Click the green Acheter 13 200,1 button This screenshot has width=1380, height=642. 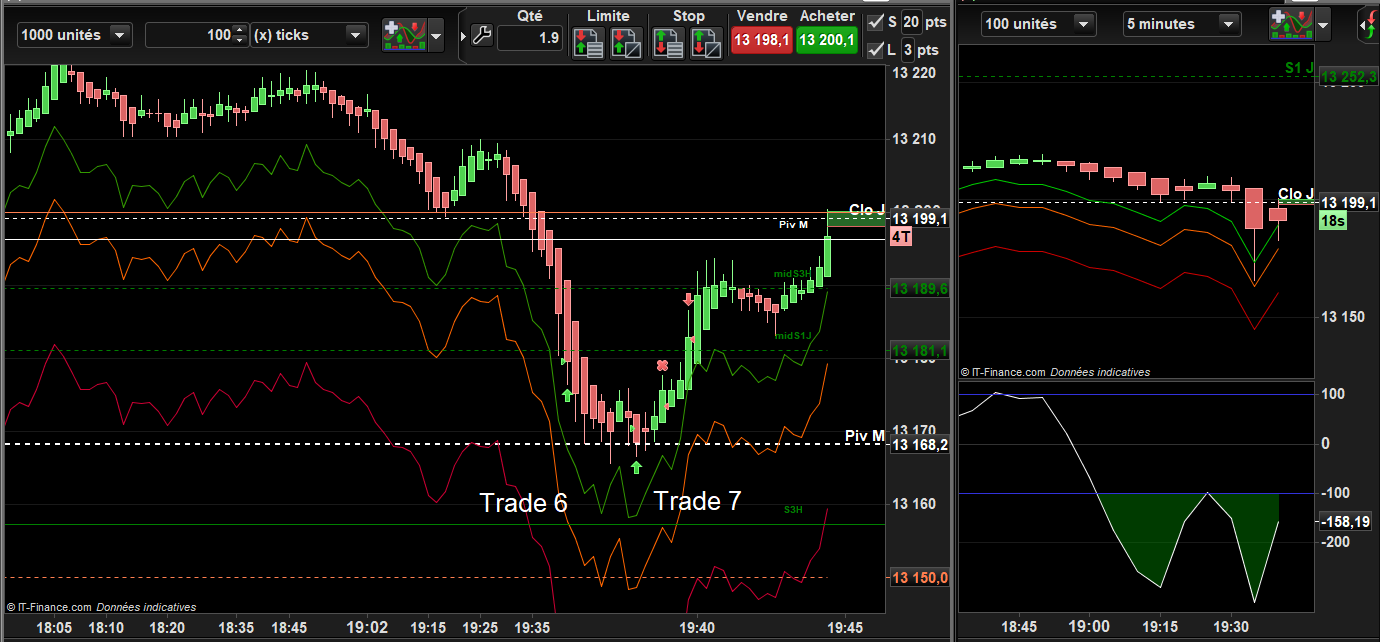coord(826,40)
